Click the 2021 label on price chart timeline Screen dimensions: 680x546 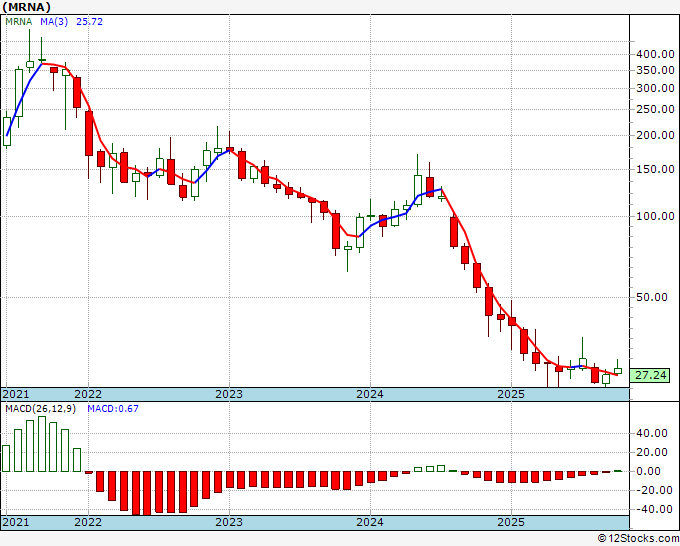[16, 394]
